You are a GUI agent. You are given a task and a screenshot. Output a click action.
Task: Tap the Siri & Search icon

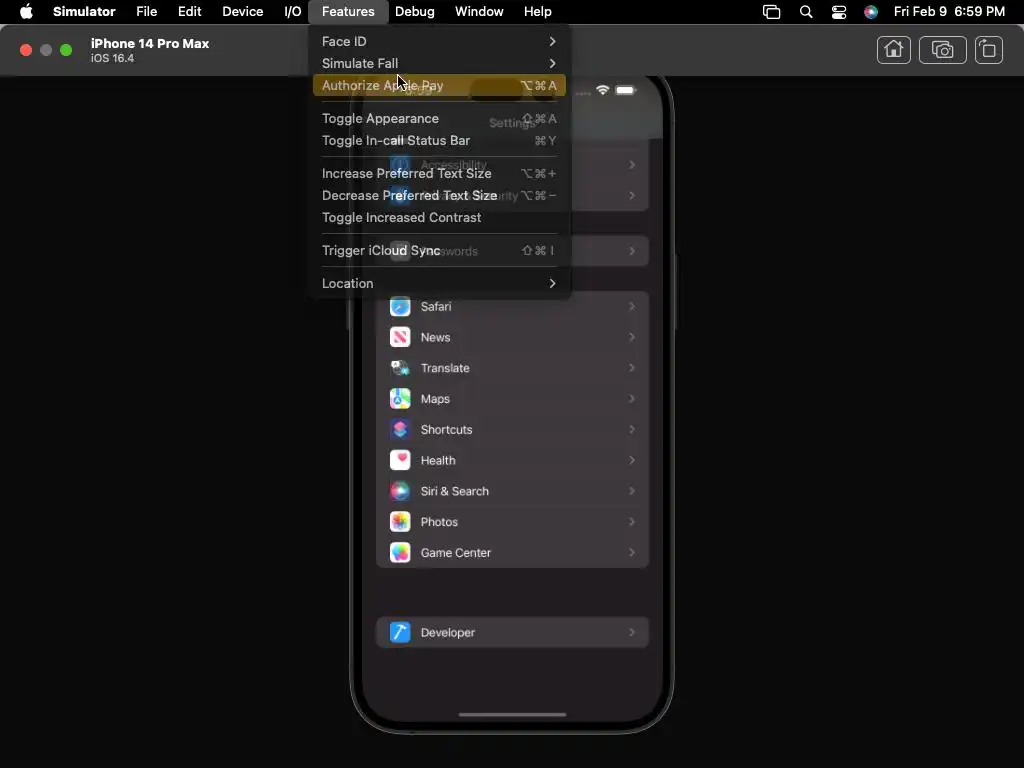400,490
